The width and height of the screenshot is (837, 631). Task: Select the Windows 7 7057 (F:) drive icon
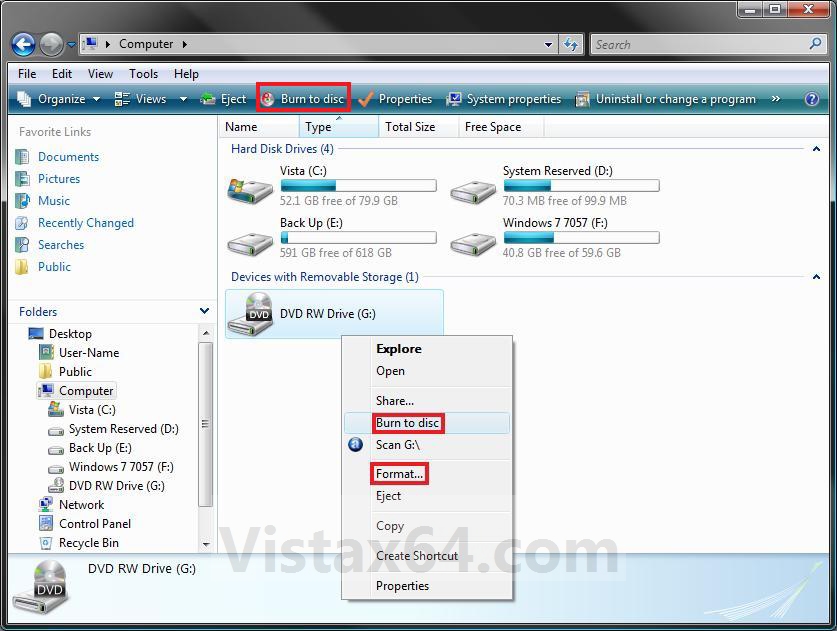[x=473, y=244]
